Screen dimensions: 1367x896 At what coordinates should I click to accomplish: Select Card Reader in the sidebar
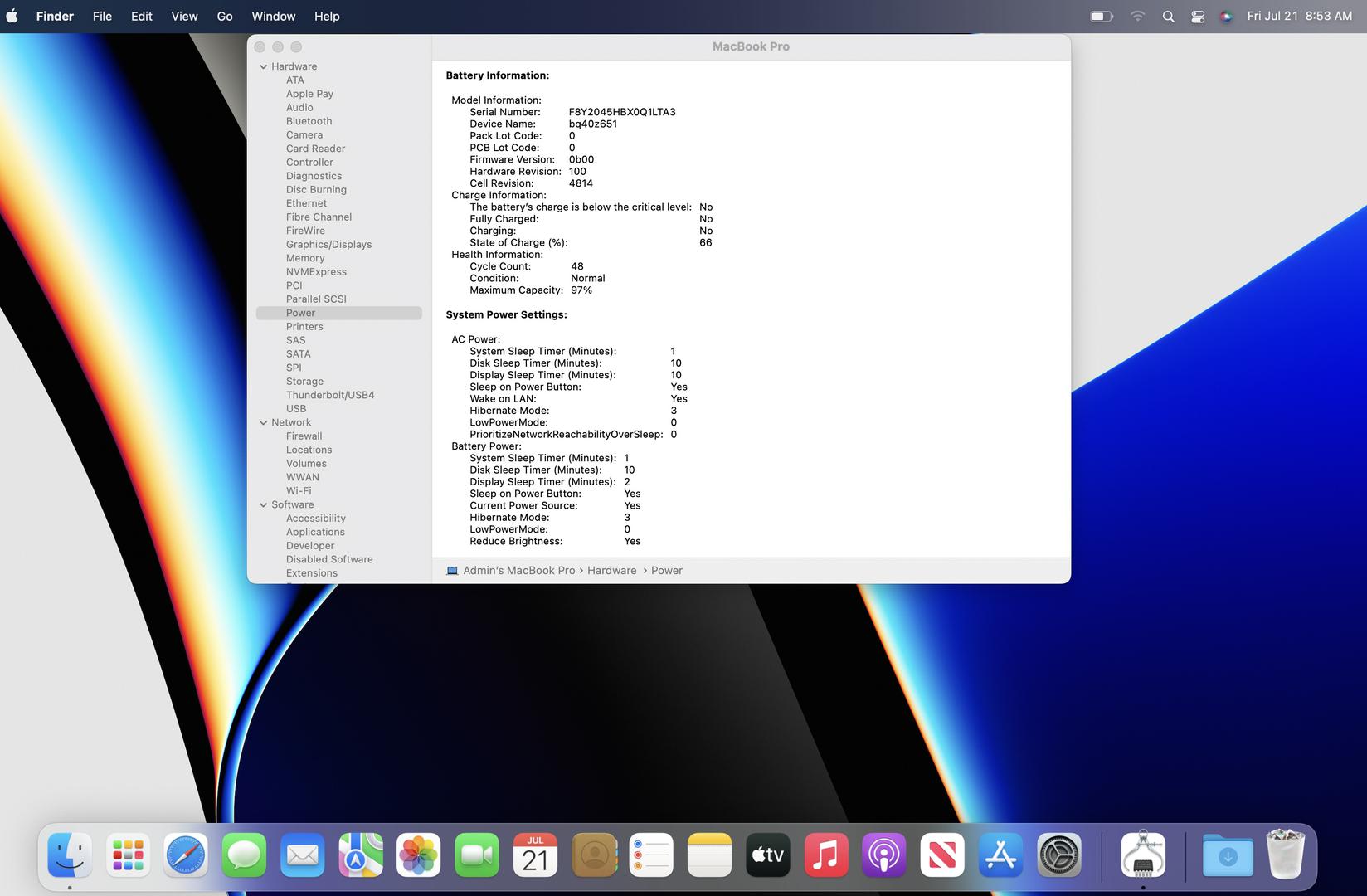click(315, 149)
